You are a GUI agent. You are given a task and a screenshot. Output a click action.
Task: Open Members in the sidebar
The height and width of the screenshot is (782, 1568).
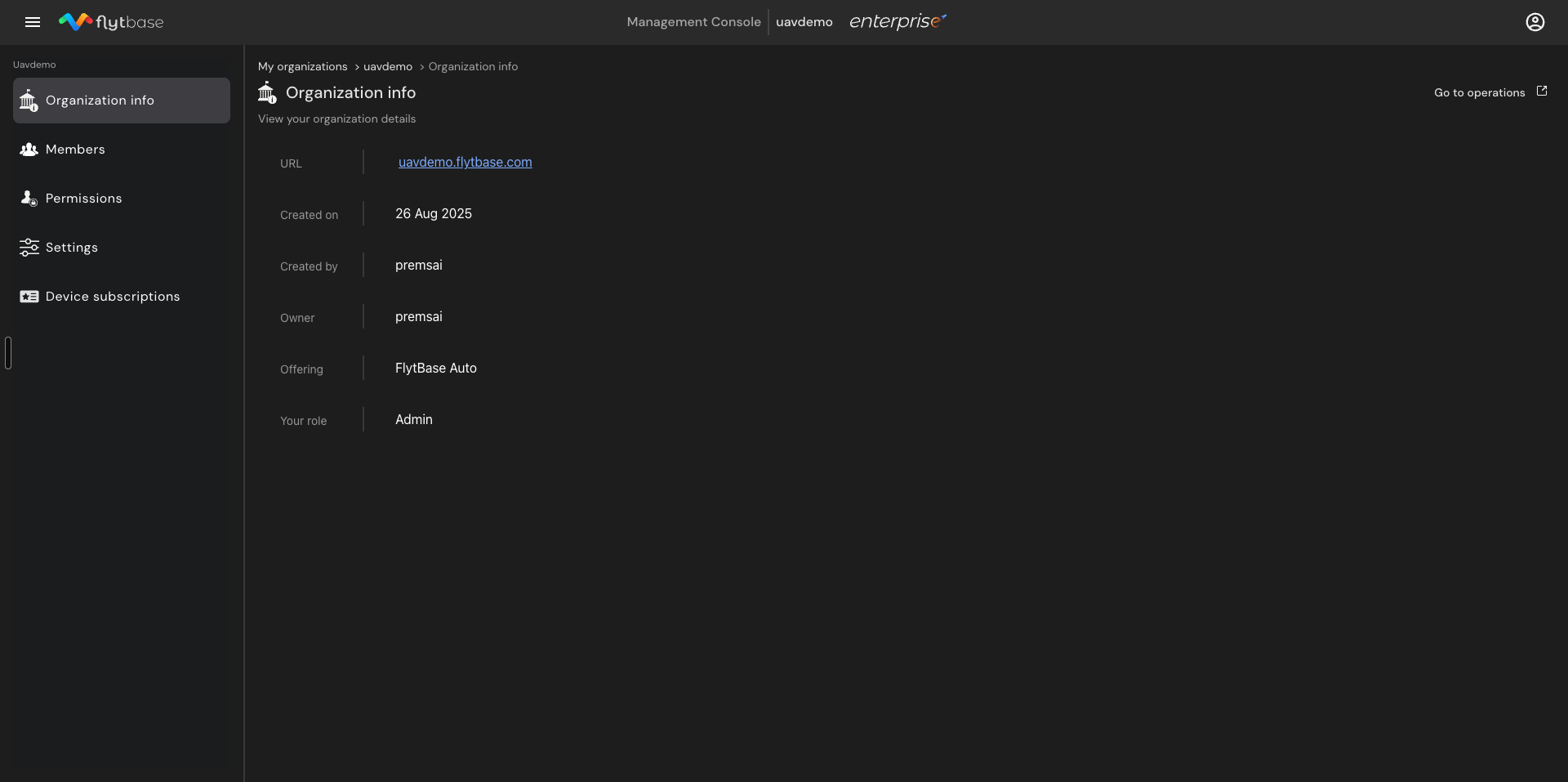point(122,150)
